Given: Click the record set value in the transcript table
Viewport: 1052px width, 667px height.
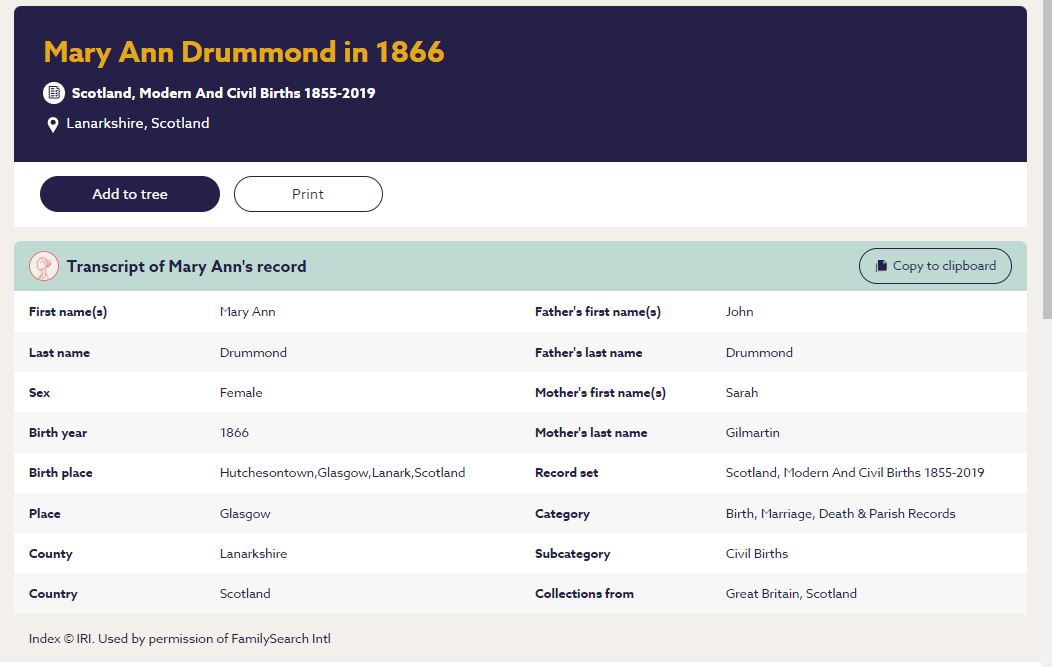Looking at the screenshot, I should tap(854, 473).
